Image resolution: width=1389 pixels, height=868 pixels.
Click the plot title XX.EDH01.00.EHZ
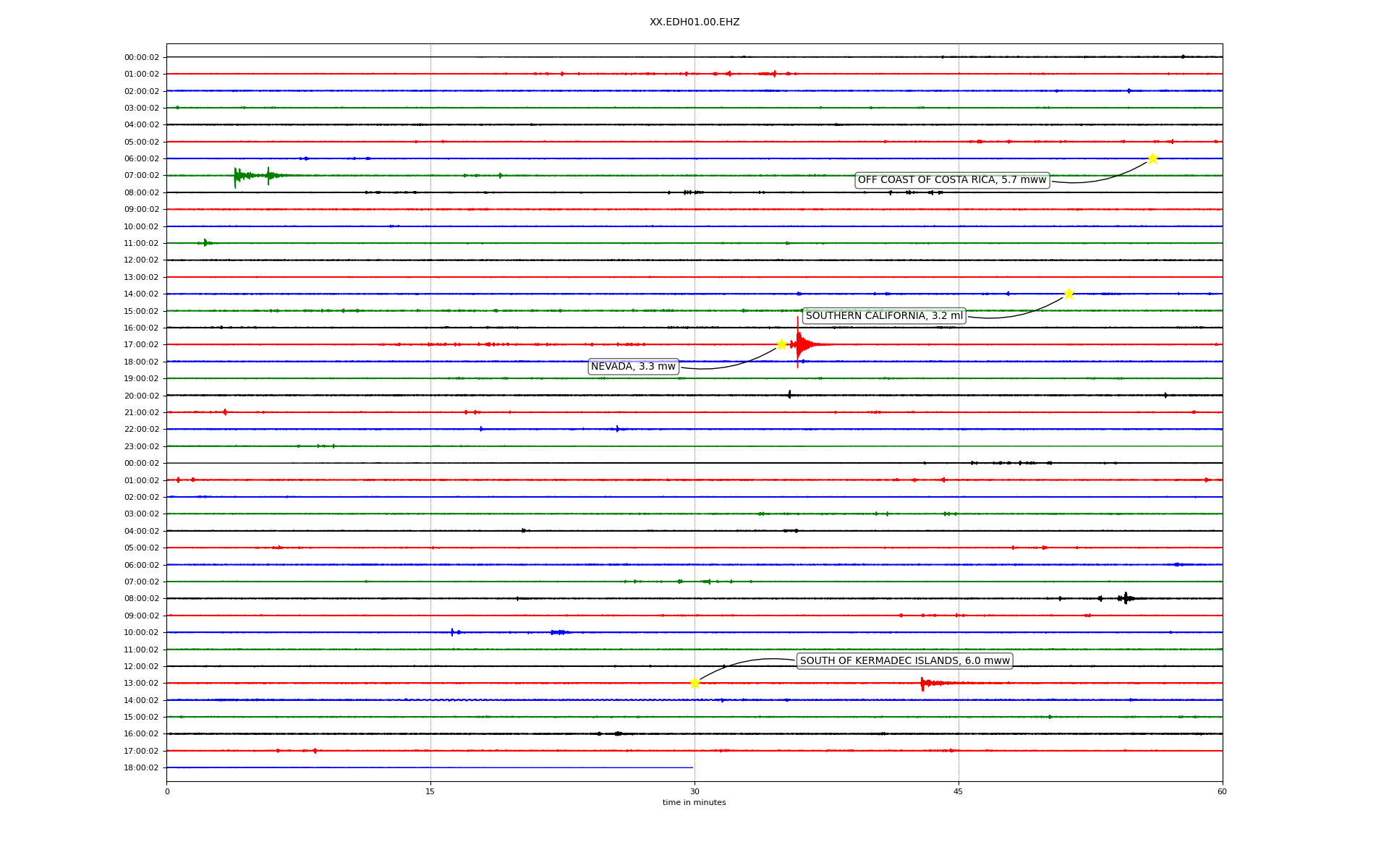click(694, 22)
